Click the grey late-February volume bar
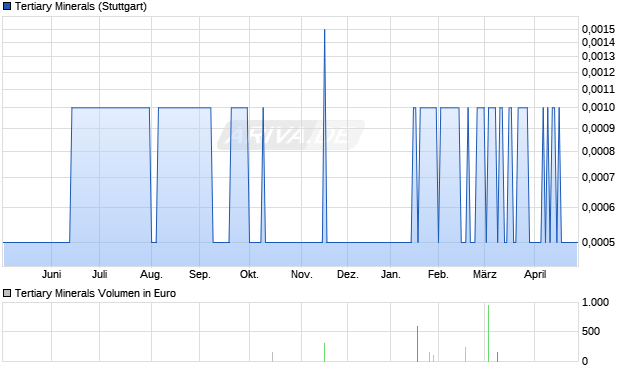The image size is (620, 371). coord(465,354)
